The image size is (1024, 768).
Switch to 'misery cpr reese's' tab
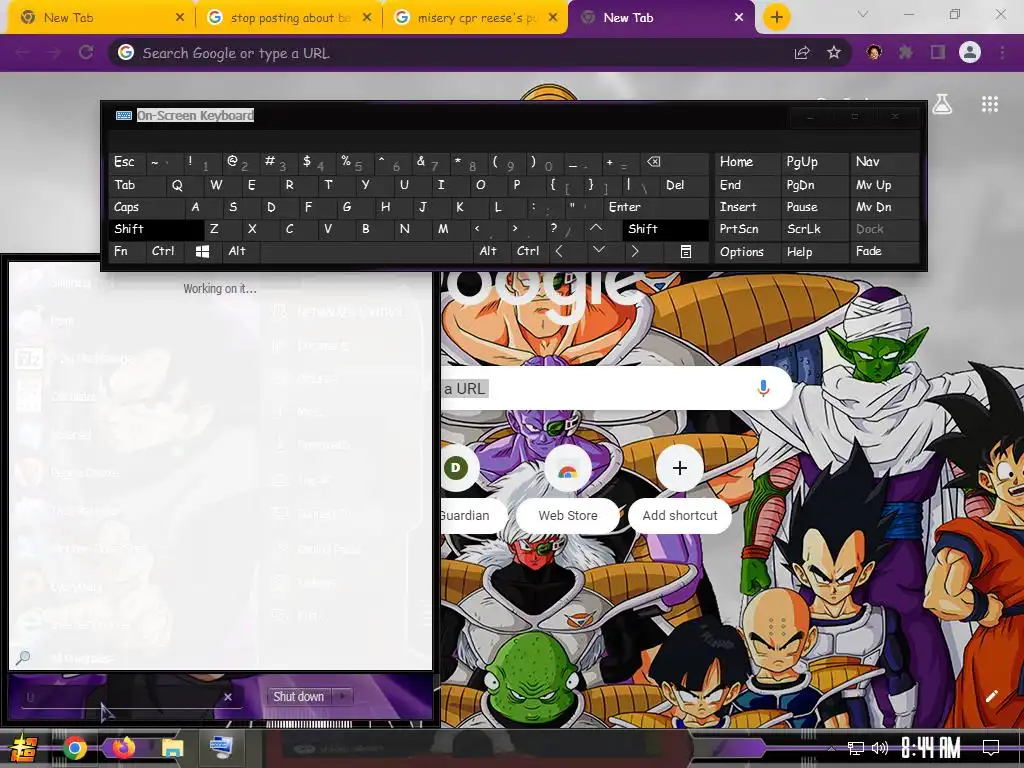[477, 18]
